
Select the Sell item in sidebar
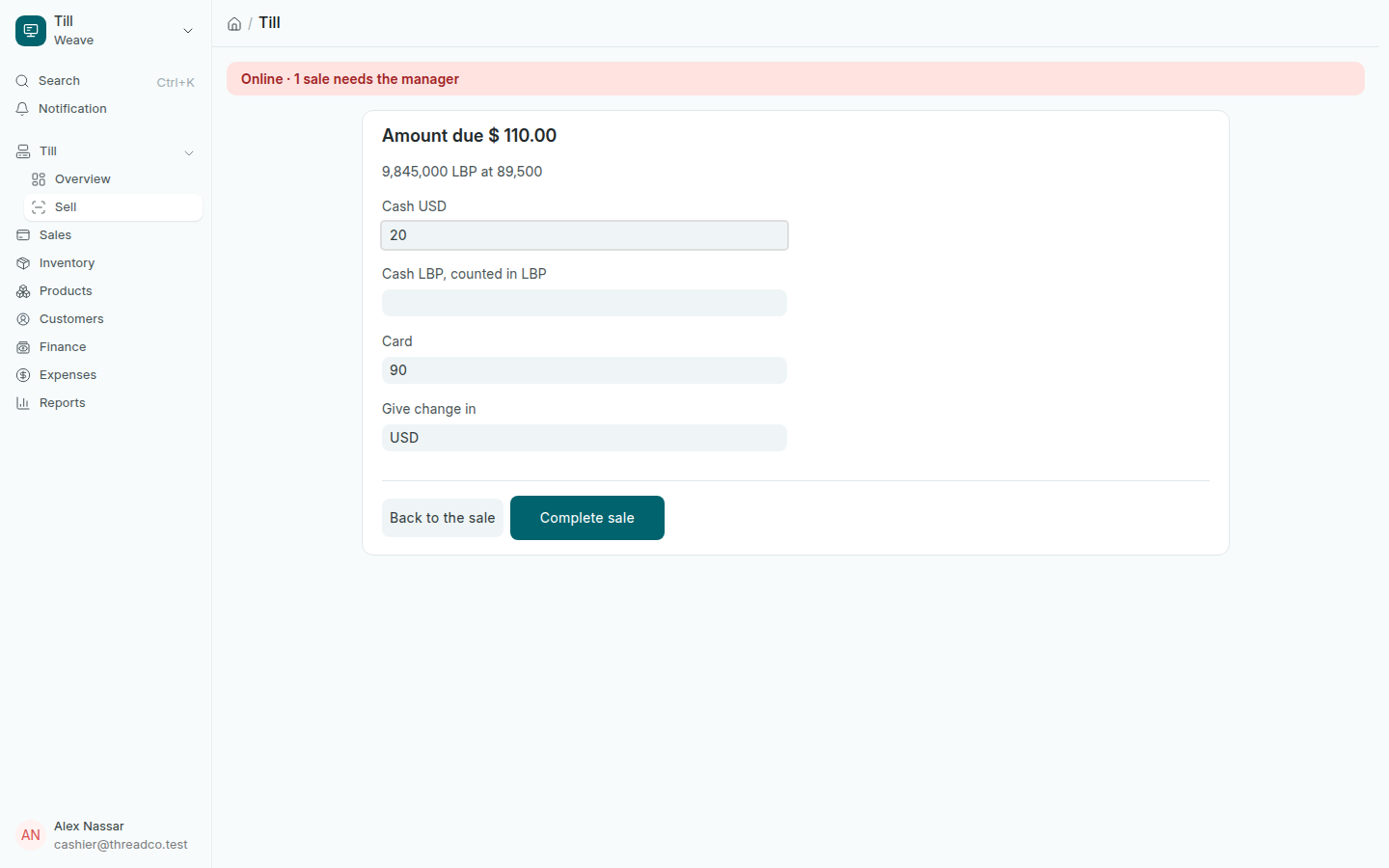click(113, 207)
